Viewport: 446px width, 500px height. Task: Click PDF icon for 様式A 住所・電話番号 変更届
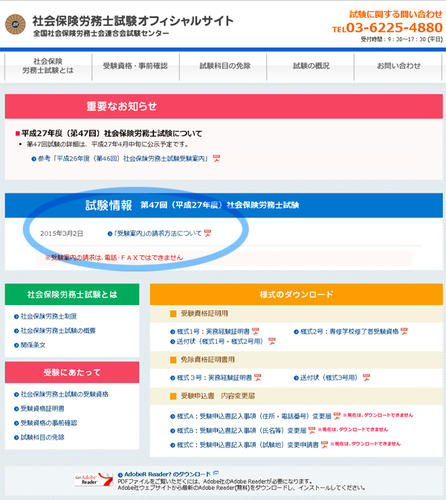coord(337,416)
